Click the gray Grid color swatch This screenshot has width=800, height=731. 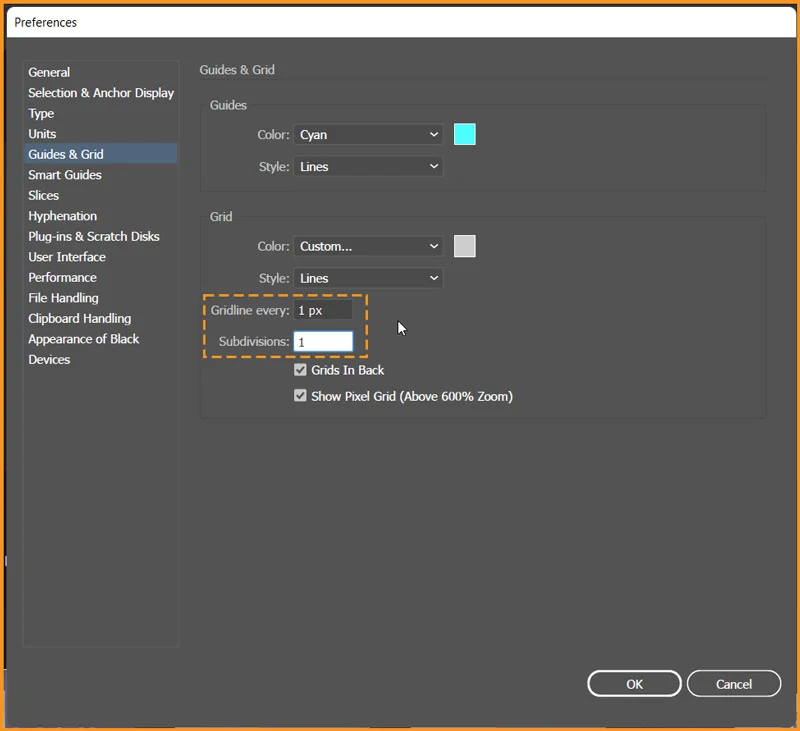pos(464,246)
